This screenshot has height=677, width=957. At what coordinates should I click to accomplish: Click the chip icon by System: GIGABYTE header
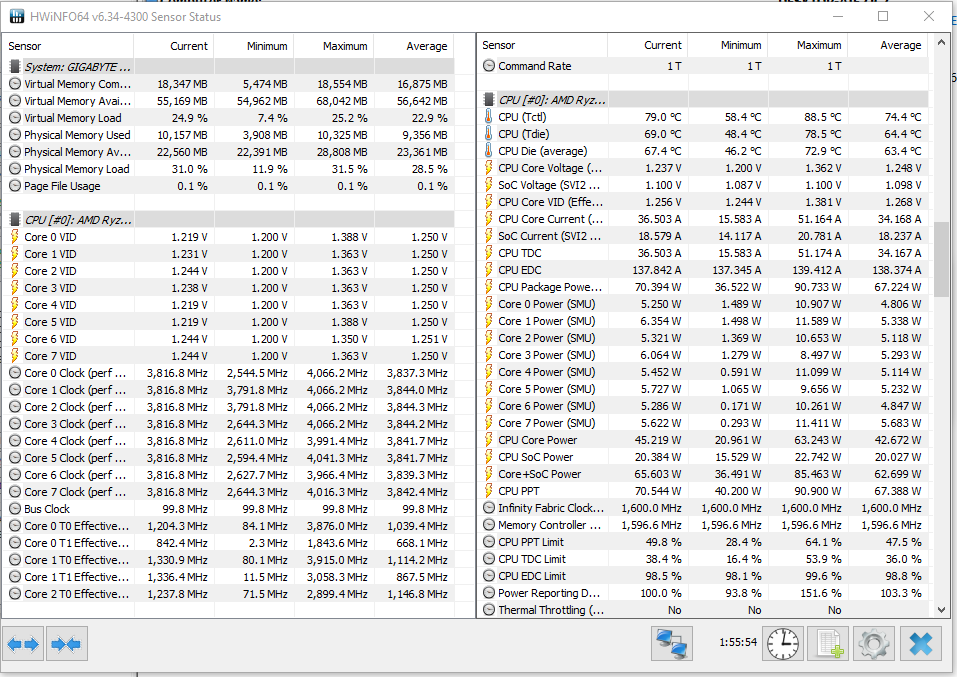coord(15,67)
